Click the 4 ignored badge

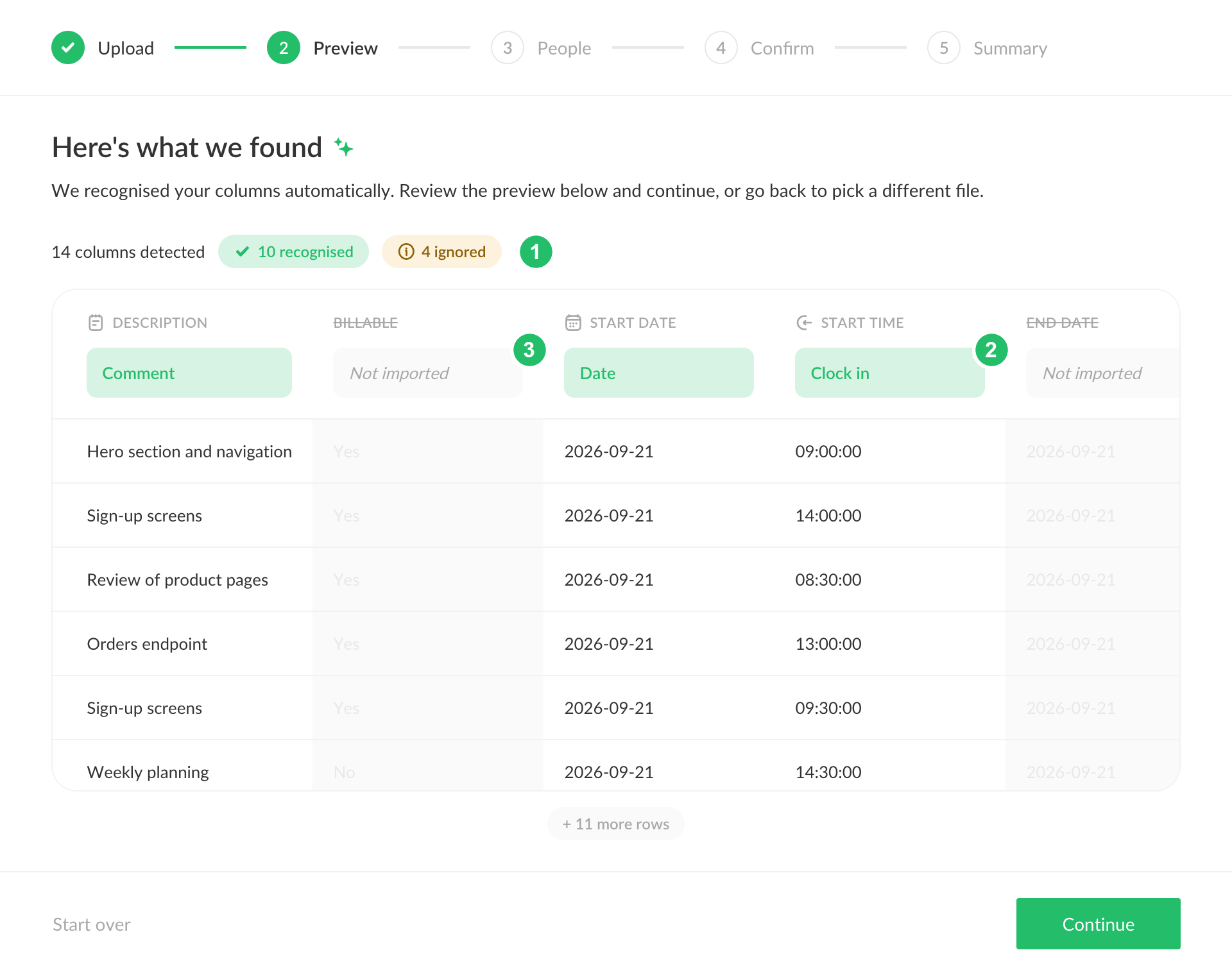click(441, 251)
